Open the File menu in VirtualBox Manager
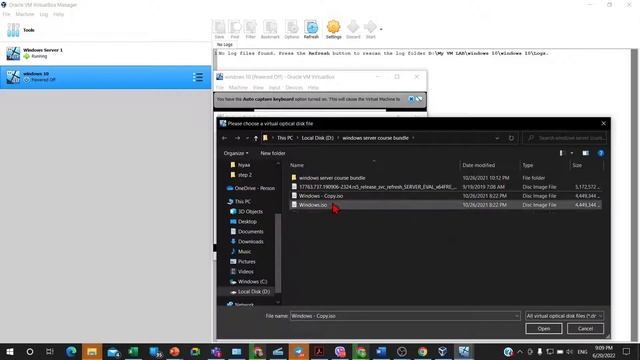 [x=7, y=14]
